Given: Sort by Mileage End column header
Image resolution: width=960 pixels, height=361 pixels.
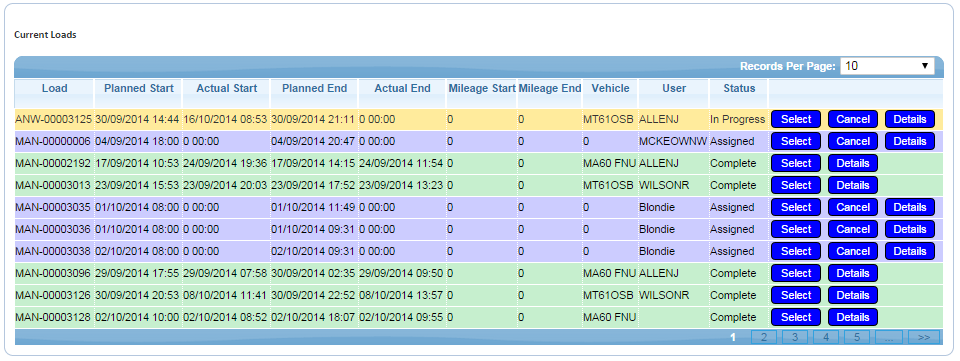Looking at the screenshot, I should (x=550, y=89).
